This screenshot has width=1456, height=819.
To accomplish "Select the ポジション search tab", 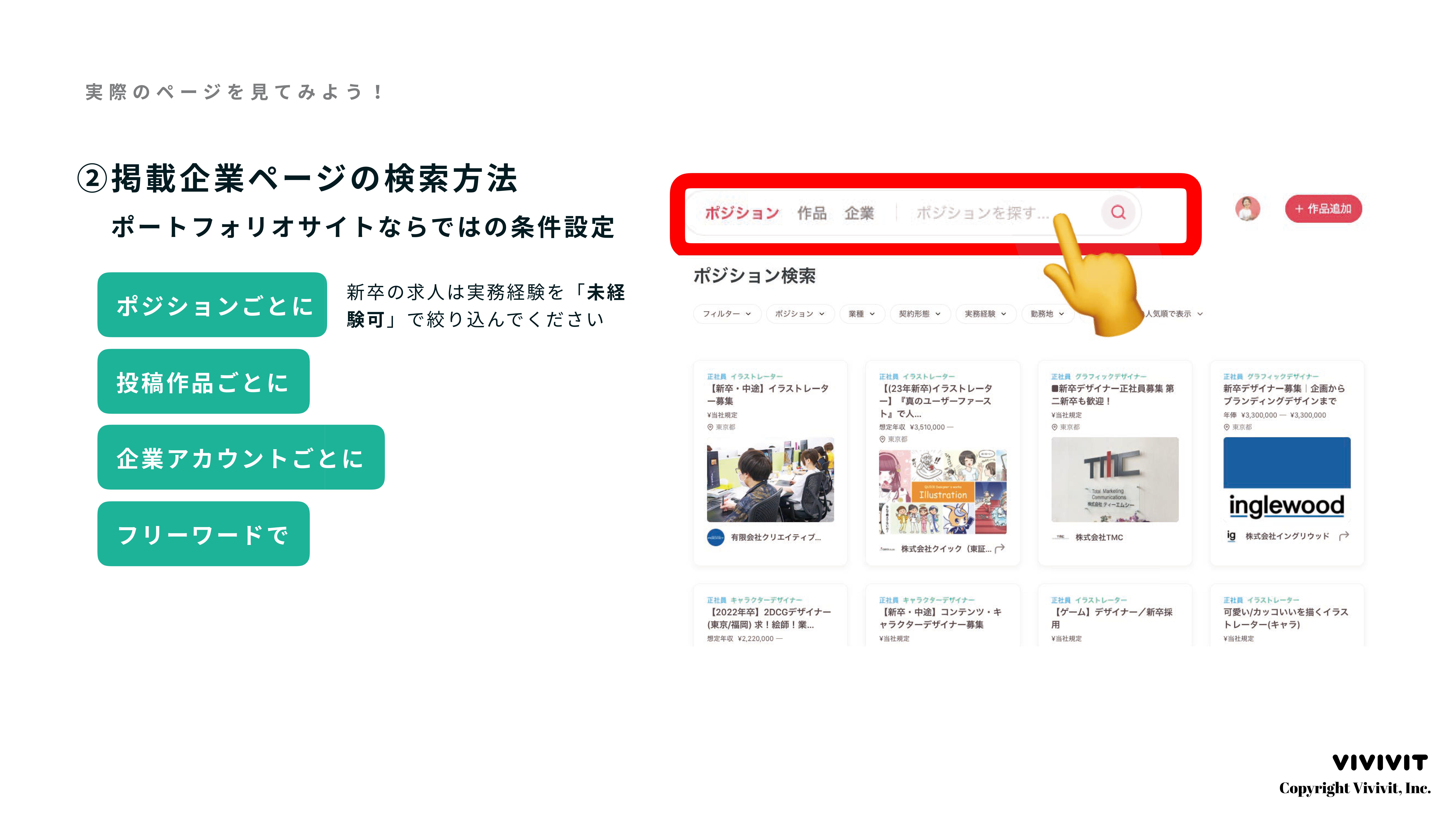I will point(742,213).
